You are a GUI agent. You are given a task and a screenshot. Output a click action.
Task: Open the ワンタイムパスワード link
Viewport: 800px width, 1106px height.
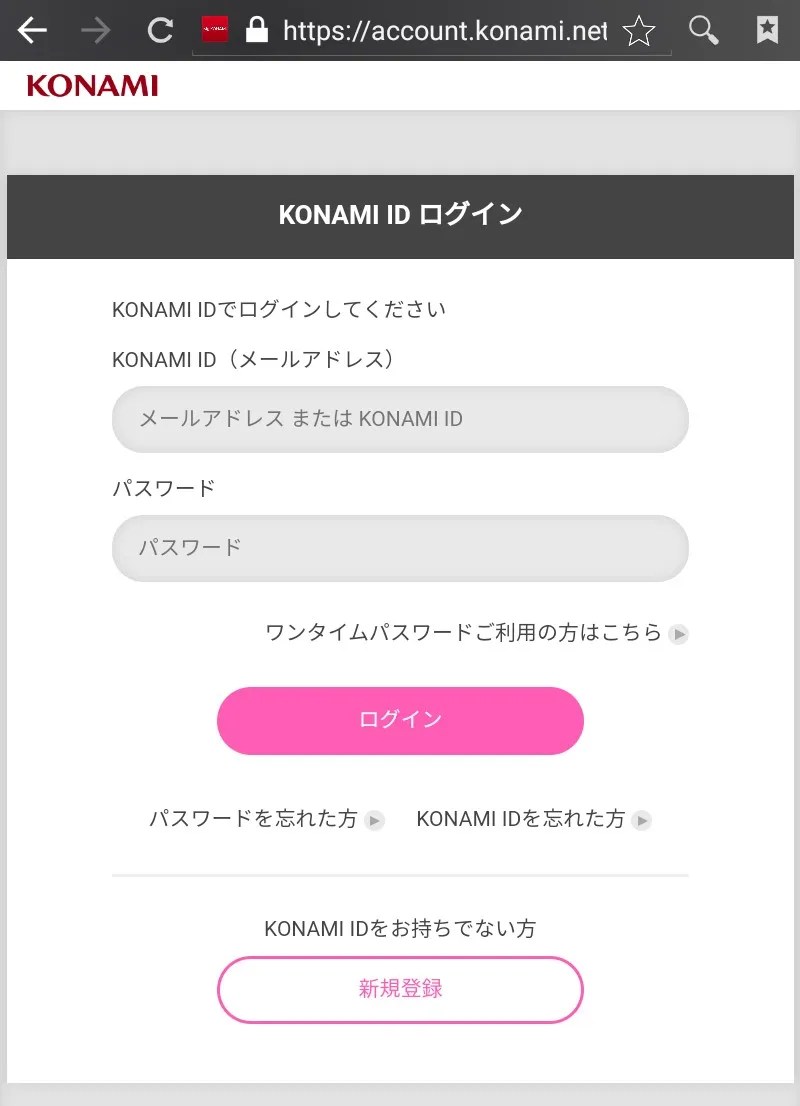click(x=463, y=633)
